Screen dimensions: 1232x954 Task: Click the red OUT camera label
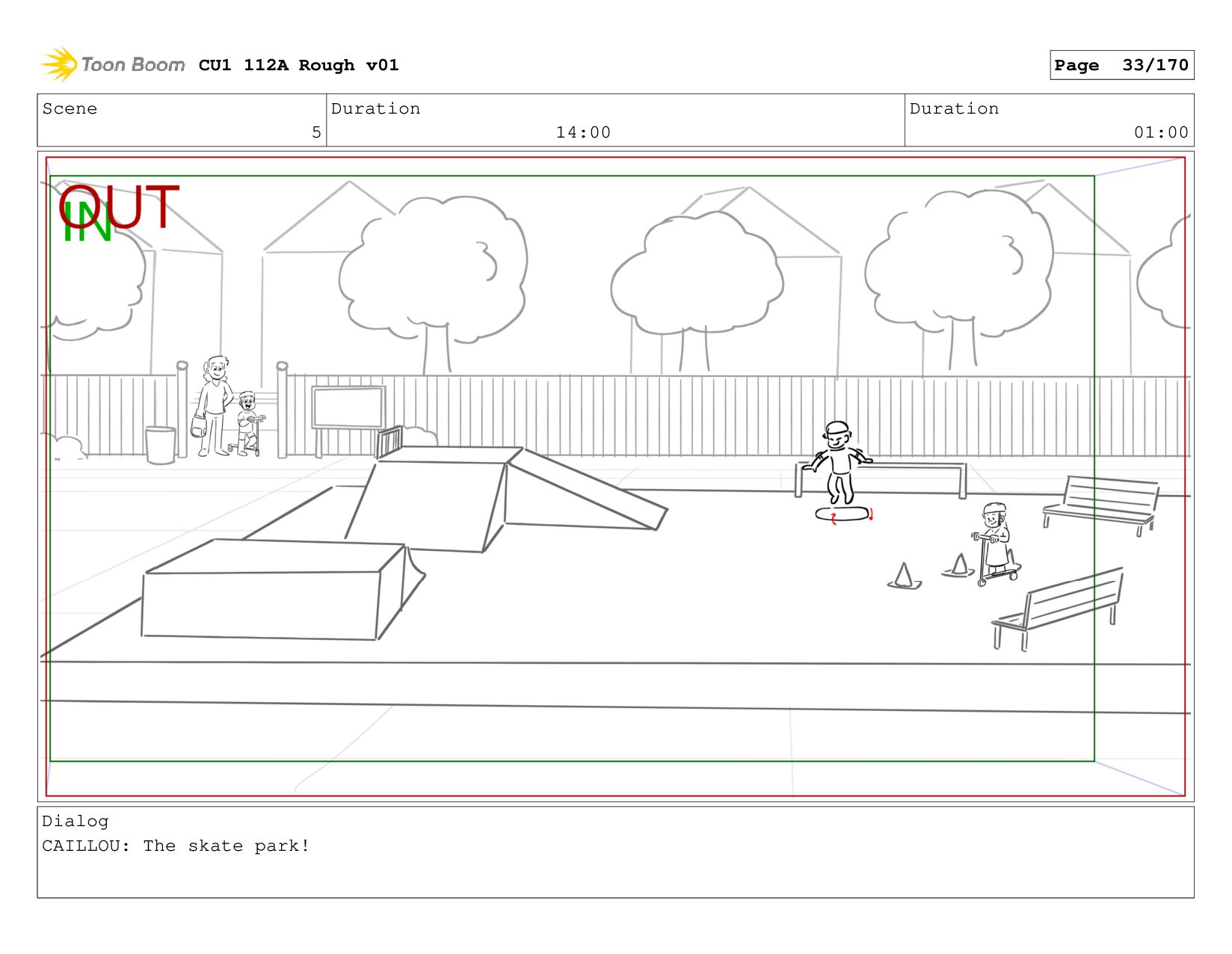[120, 207]
